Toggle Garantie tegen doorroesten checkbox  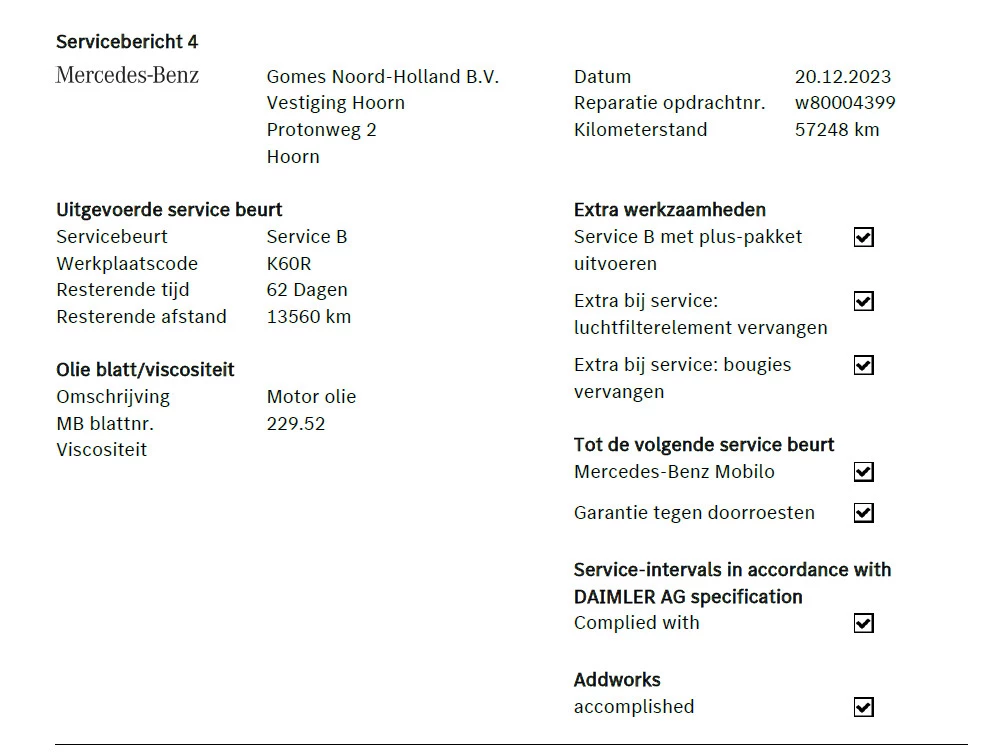click(x=864, y=513)
